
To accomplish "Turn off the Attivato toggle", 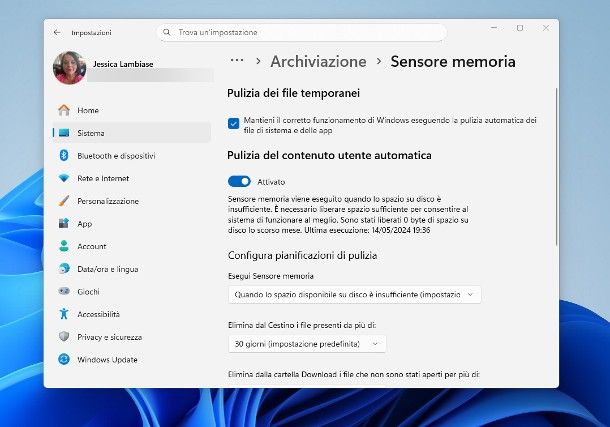I will coord(239,182).
